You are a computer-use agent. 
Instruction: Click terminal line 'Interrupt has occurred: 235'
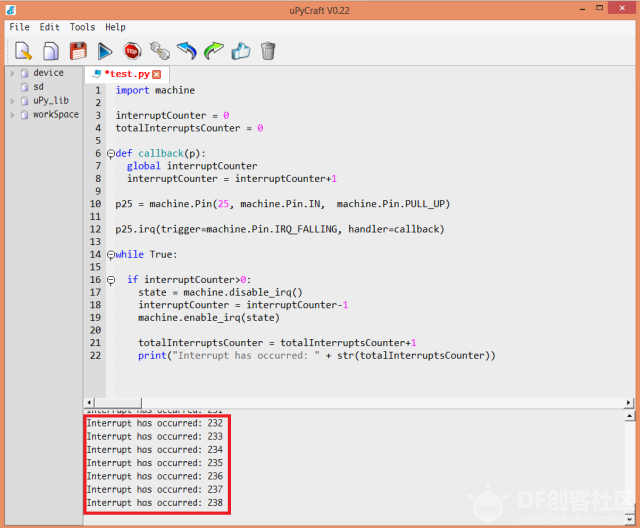155,463
